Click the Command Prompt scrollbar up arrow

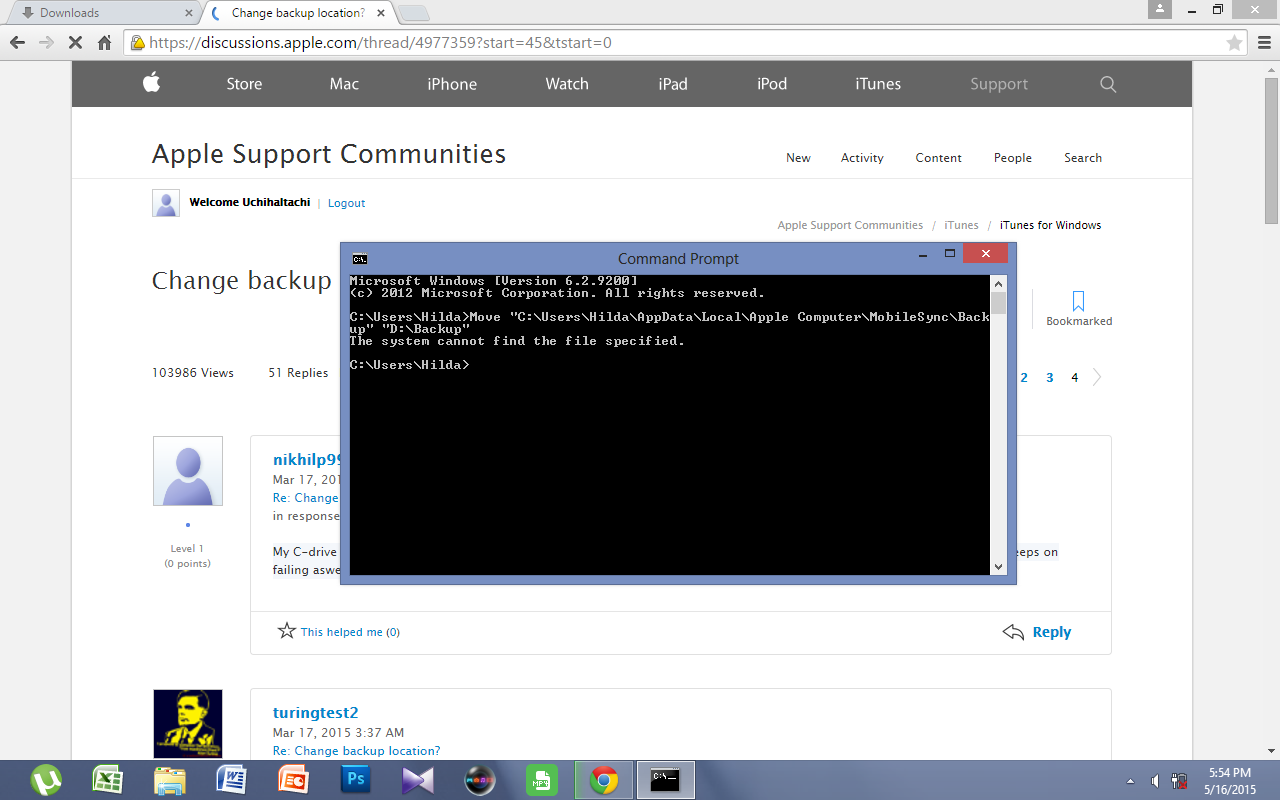point(998,283)
